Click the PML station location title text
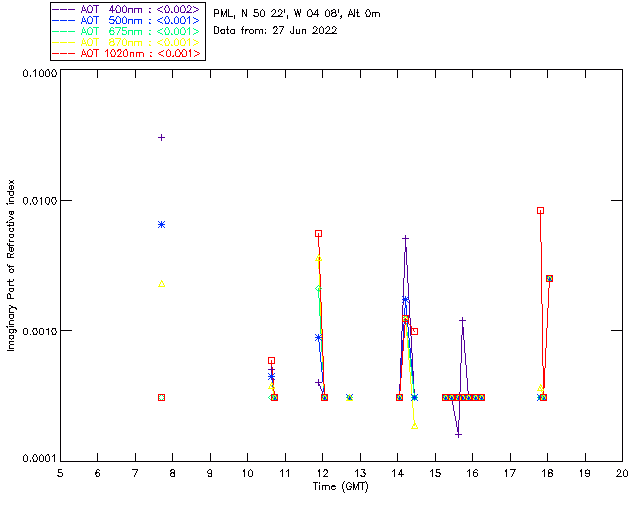Viewport: 640px width, 512px height. (x=297, y=14)
